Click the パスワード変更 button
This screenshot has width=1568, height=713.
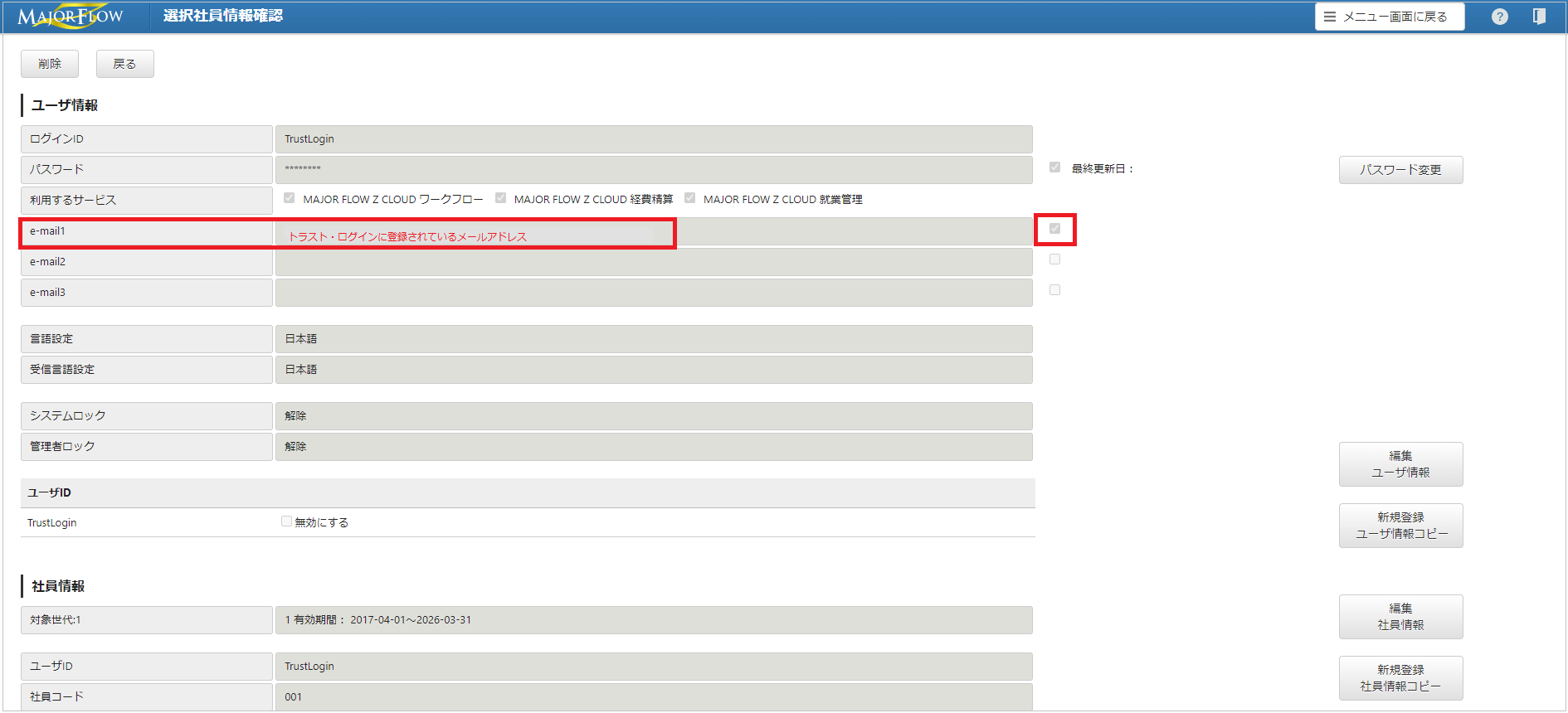click(1400, 170)
